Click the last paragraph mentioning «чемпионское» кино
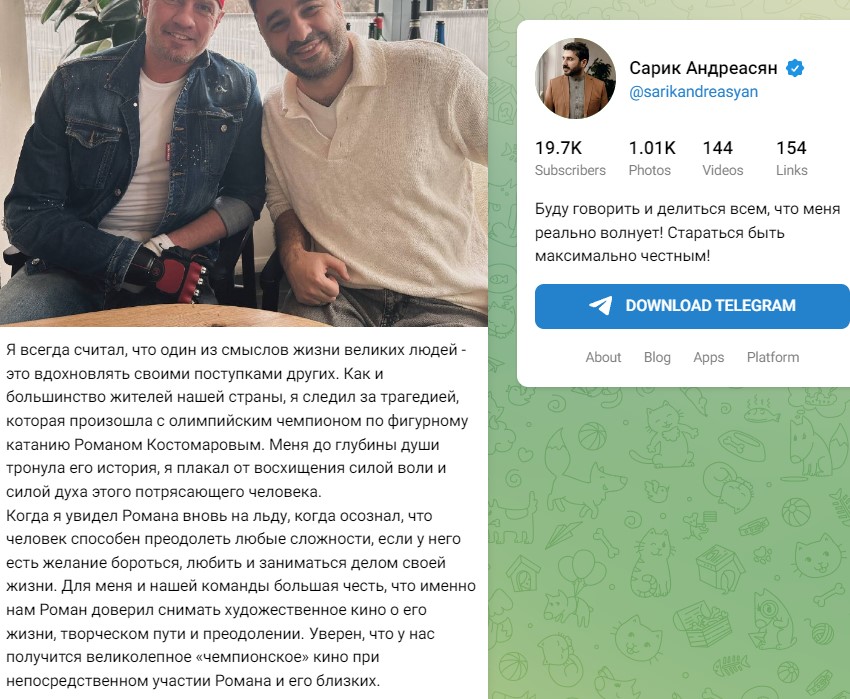Image resolution: width=850 pixels, height=699 pixels. pyautogui.click(x=239, y=598)
